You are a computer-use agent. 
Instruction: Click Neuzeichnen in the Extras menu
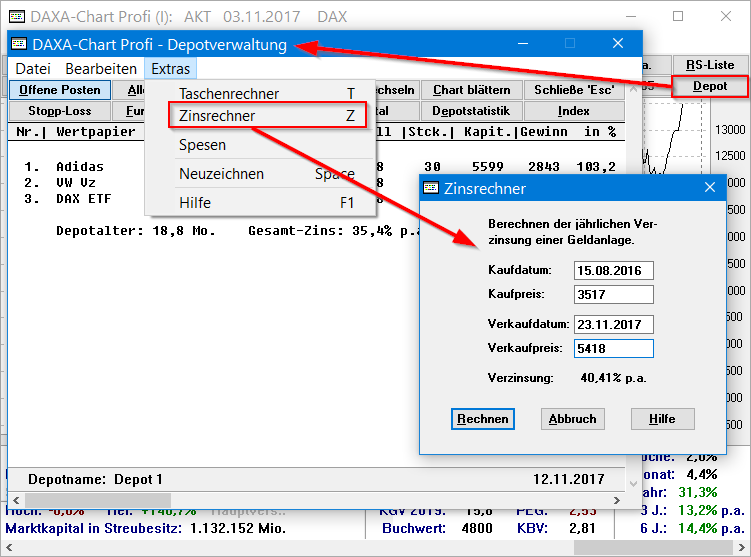click(x=221, y=174)
